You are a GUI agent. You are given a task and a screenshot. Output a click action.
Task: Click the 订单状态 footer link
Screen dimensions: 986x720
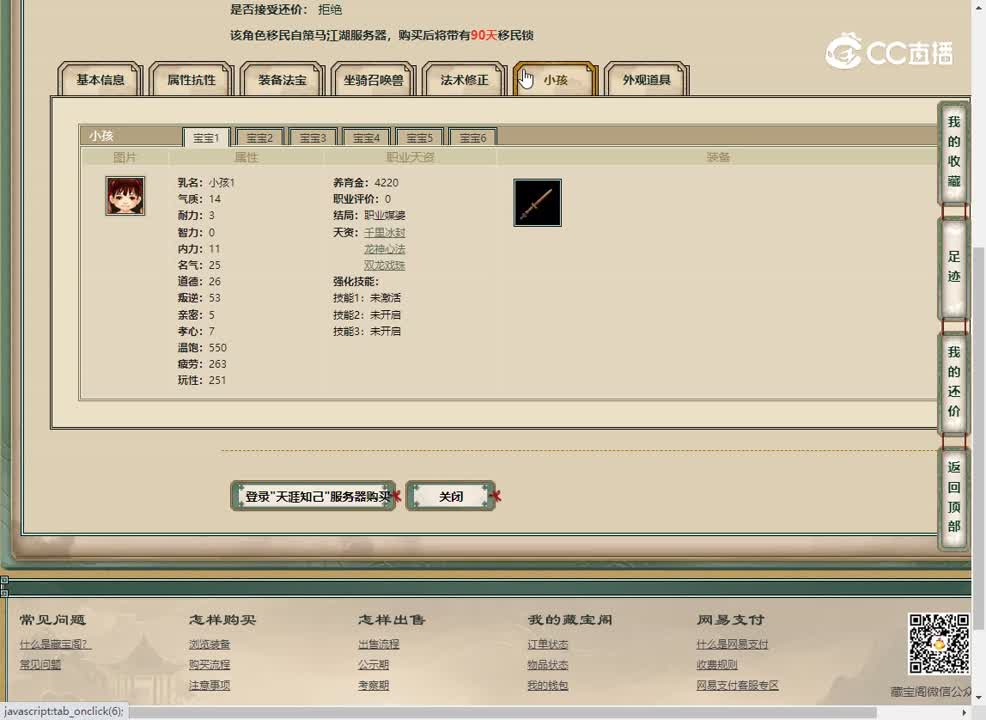click(x=547, y=645)
